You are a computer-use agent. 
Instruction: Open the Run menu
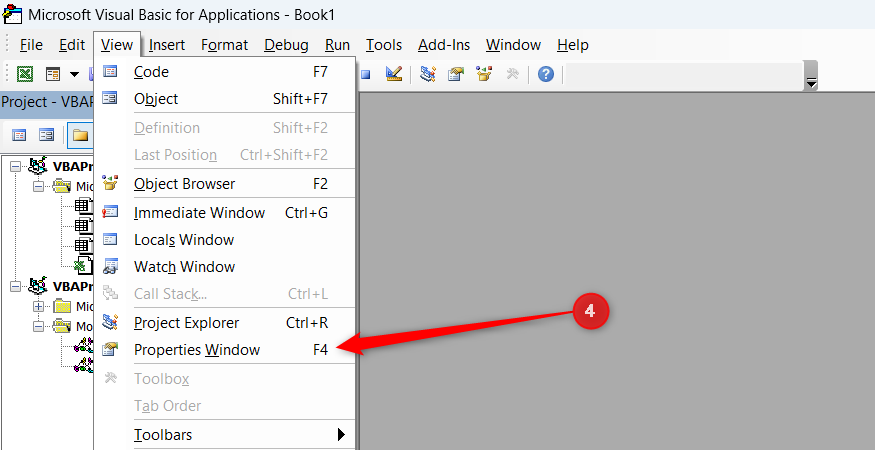337,45
